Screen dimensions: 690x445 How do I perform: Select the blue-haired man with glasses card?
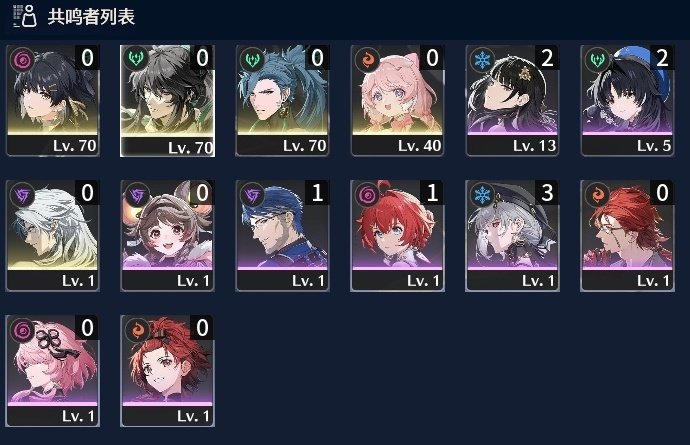pos(283,236)
